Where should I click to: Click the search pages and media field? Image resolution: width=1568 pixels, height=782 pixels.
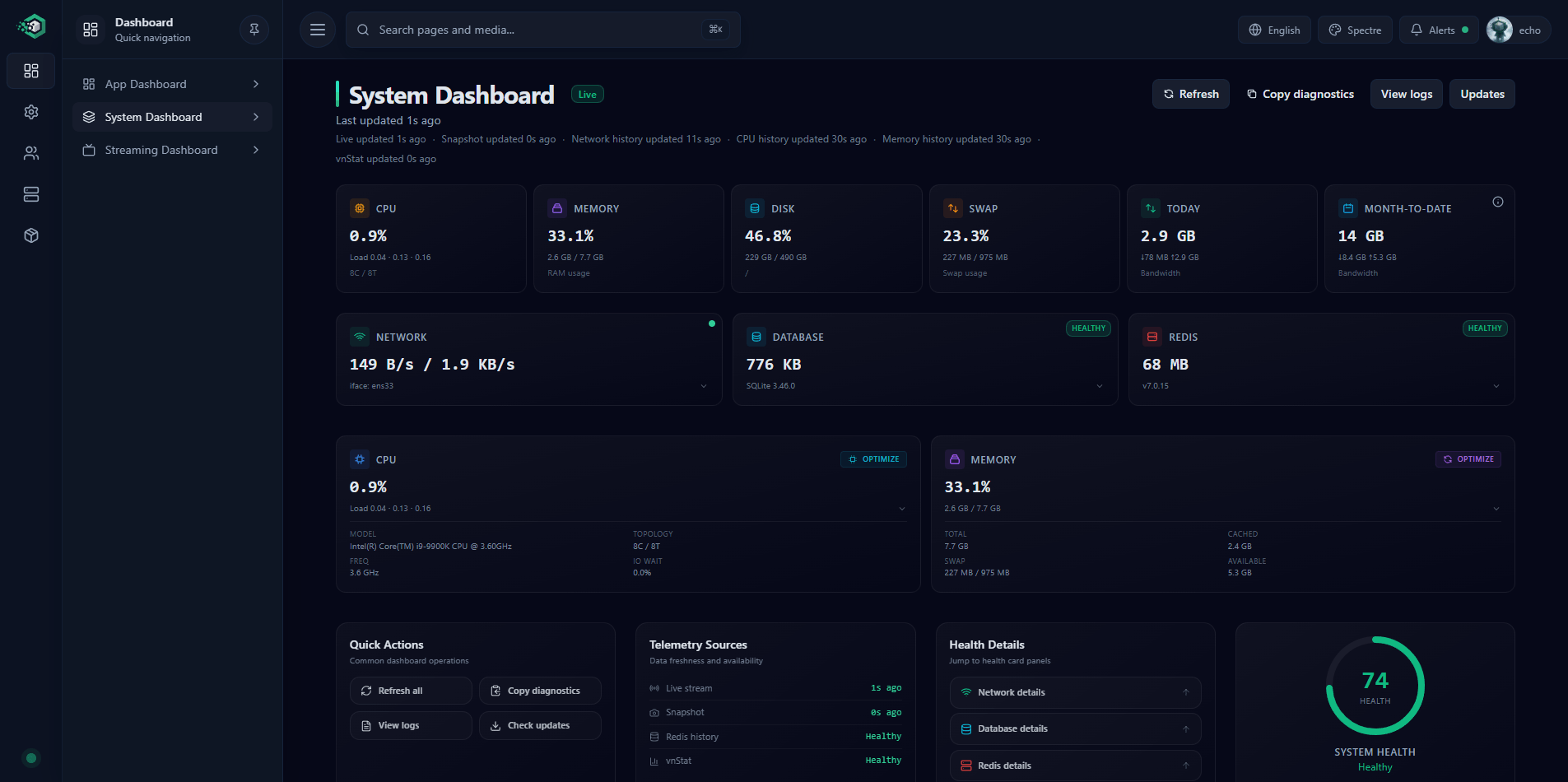point(535,30)
